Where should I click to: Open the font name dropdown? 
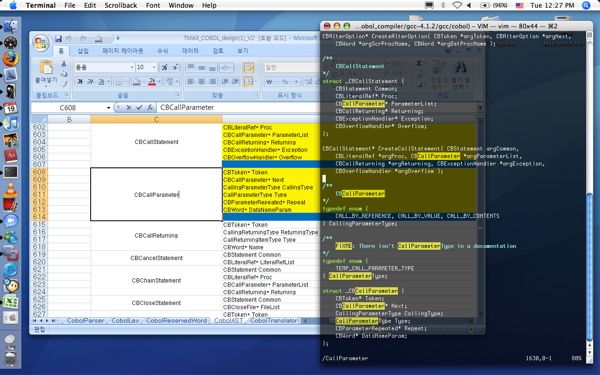(x=132, y=67)
